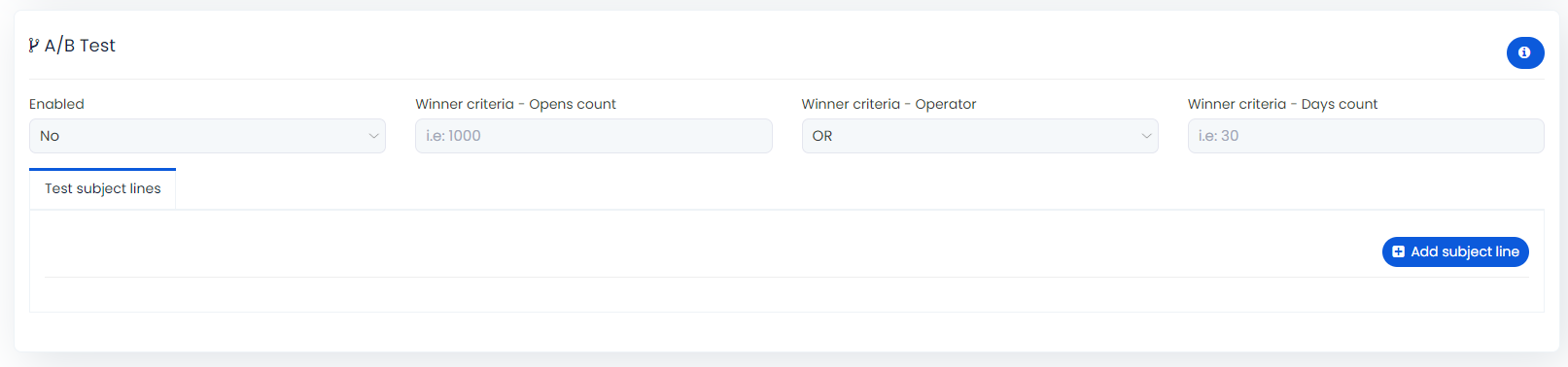1568x367 pixels.
Task: Open the Winner criteria Operator dropdown
Action: click(980, 136)
